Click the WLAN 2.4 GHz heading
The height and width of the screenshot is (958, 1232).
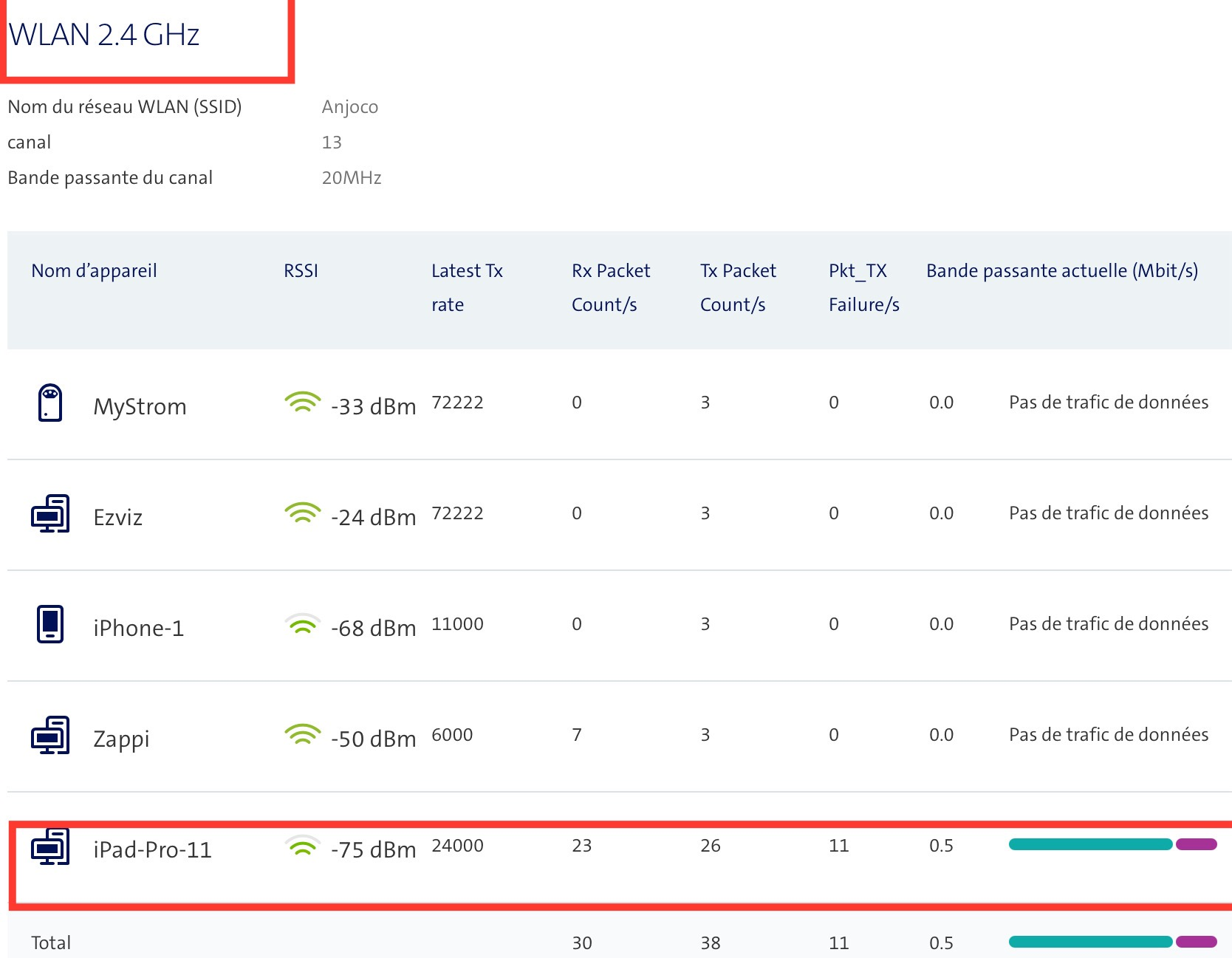[x=103, y=35]
